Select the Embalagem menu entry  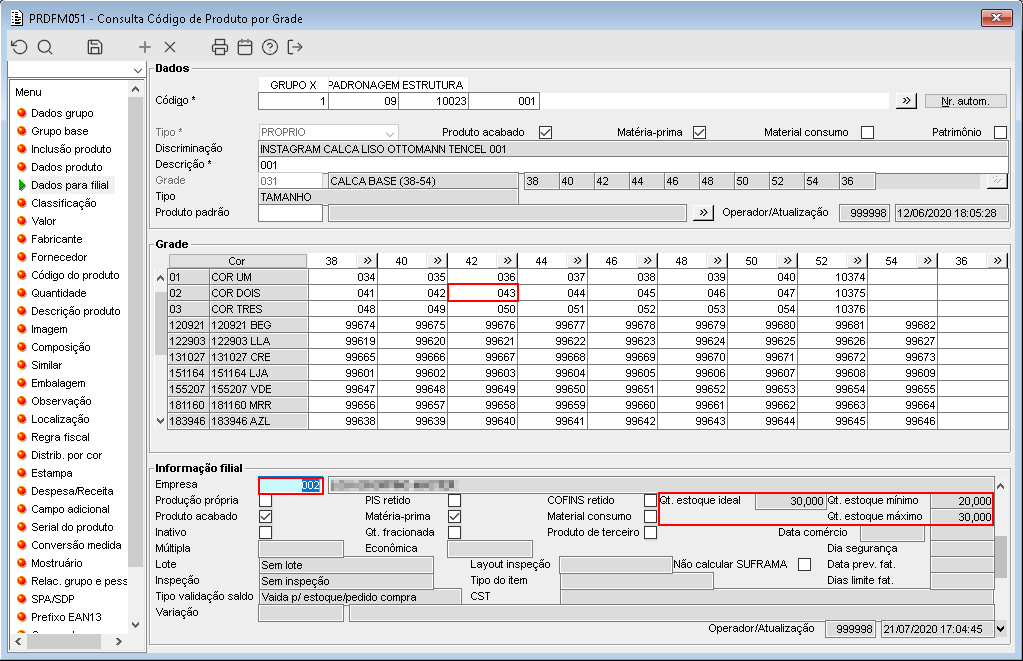tap(58, 383)
